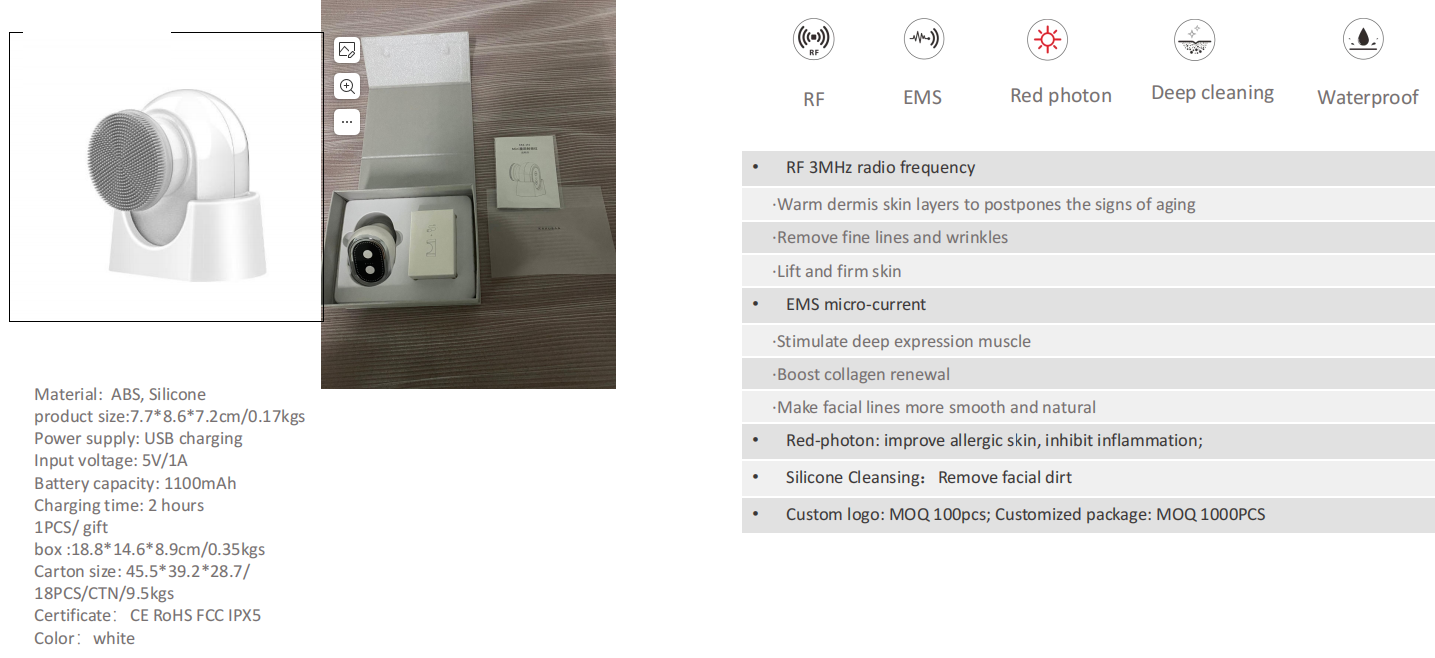
Task: Click the EMS waveform icon
Action: [x=923, y=40]
